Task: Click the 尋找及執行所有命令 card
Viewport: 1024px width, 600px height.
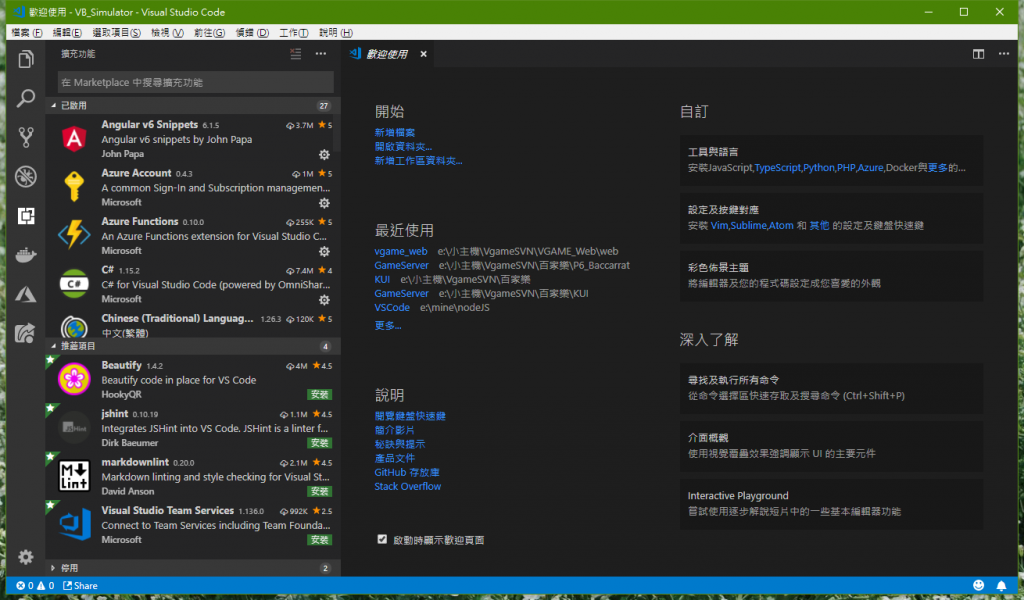Action: point(831,388)
